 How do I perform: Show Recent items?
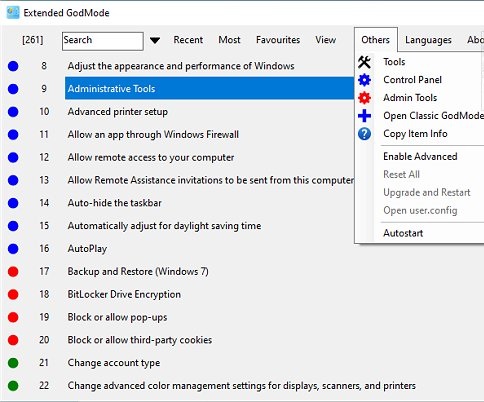(x=188, y=40)
